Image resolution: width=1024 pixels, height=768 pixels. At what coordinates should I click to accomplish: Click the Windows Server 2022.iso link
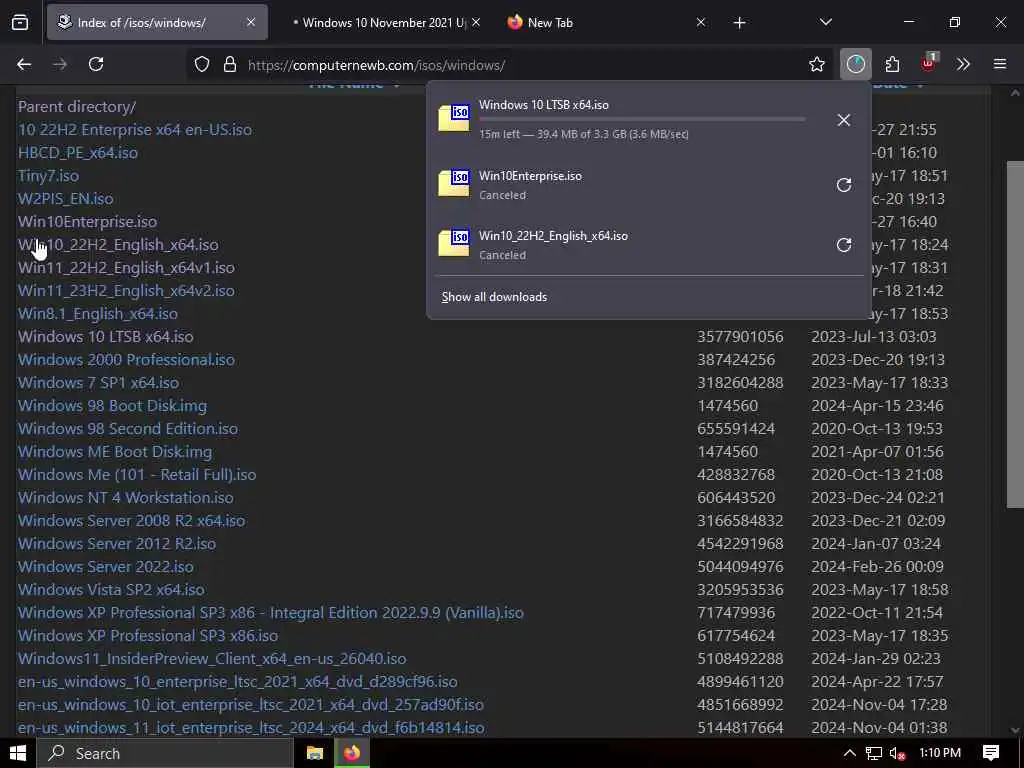(x=106, y=566)
